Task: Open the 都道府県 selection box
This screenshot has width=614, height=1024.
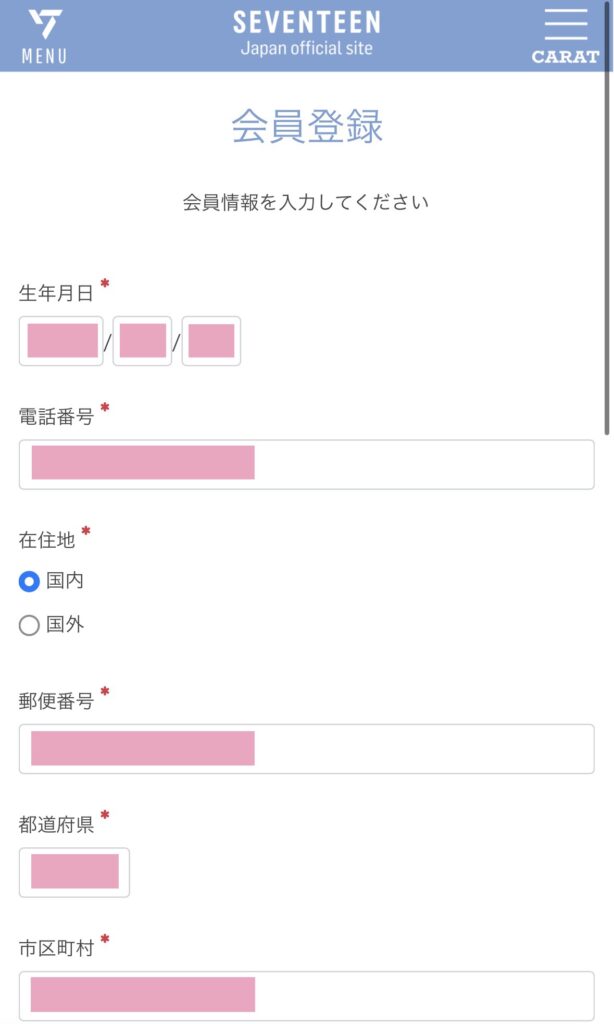Action: (x=74, y=872)
